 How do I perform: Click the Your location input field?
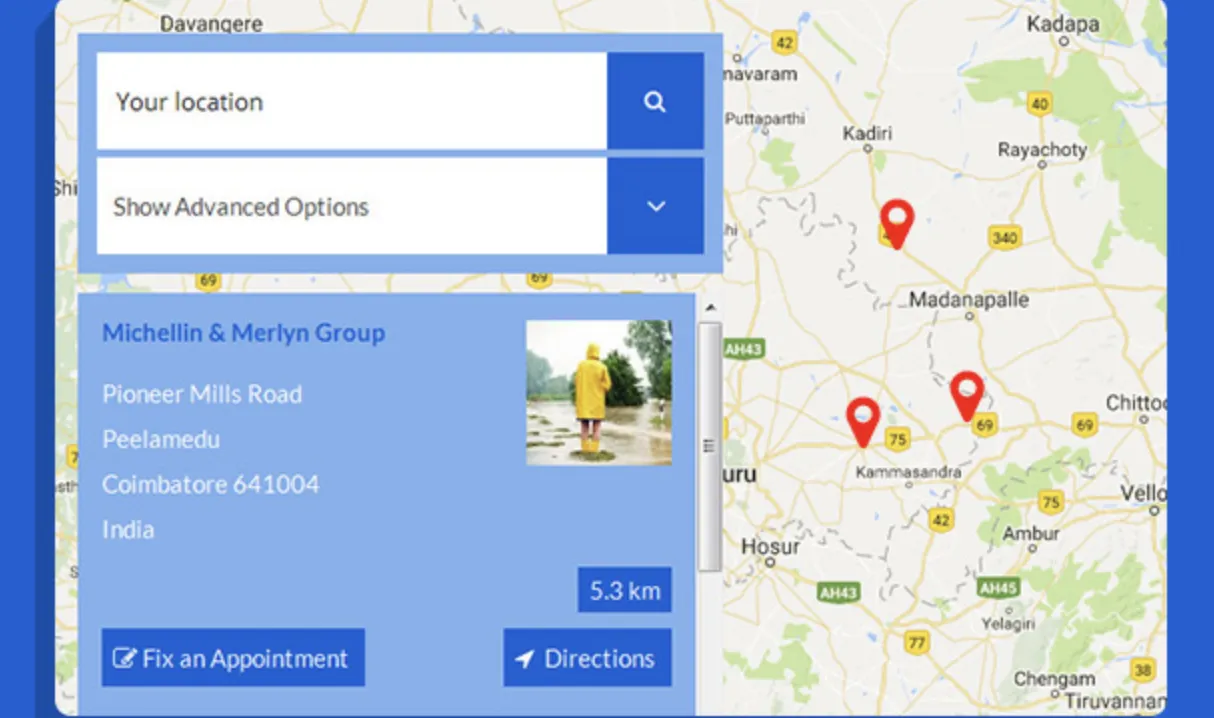coord(352,101)
